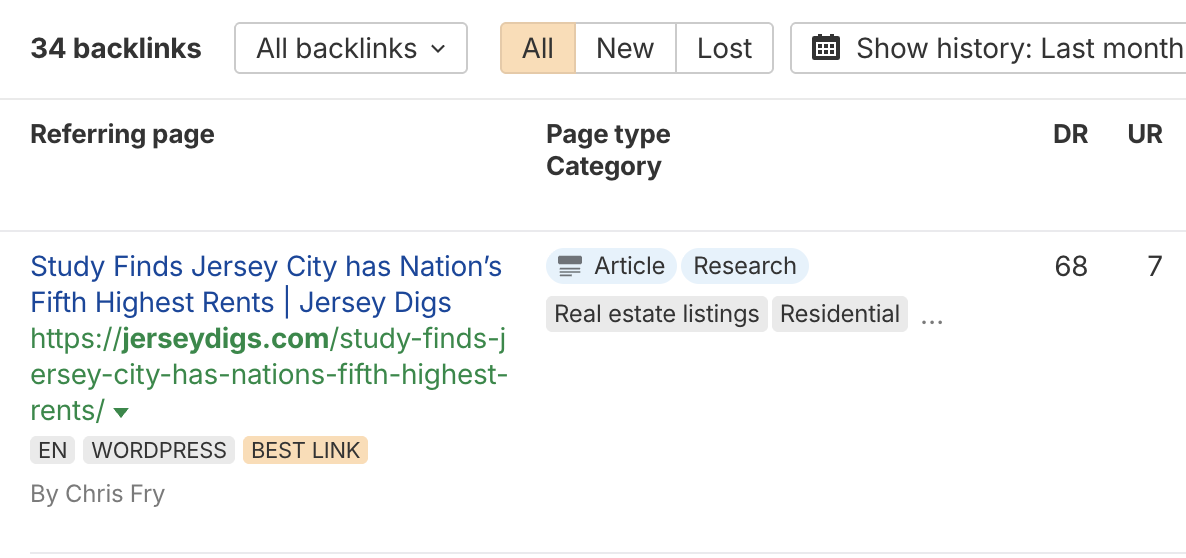Sort by the DR column header
1186x558 pixels.
(1070, 134)
